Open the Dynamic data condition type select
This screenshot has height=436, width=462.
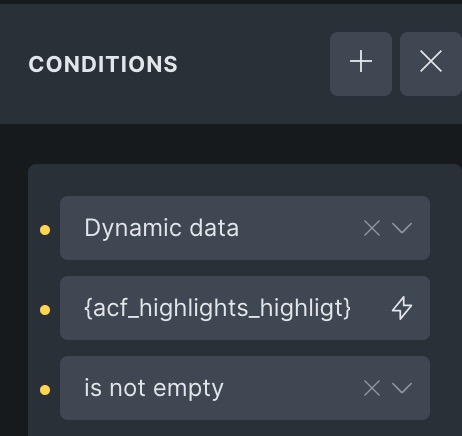click(x=245, y=228)
